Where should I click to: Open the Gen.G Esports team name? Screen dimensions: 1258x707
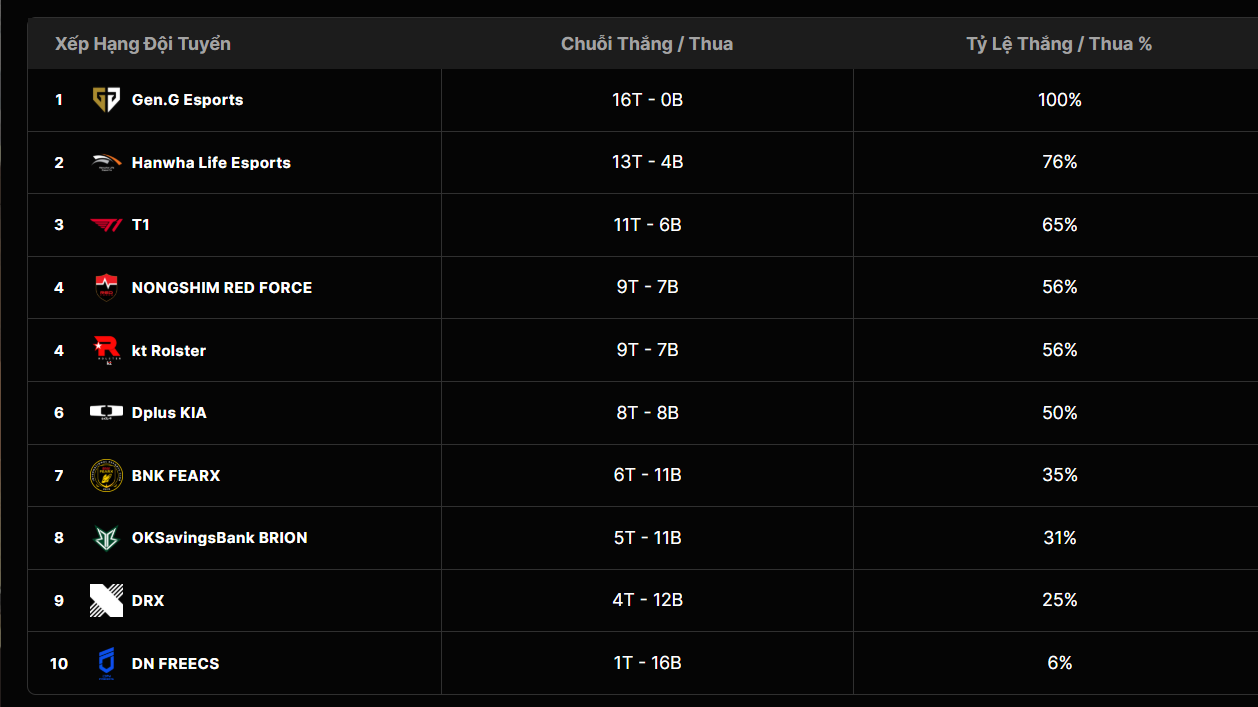coord(187,100)
